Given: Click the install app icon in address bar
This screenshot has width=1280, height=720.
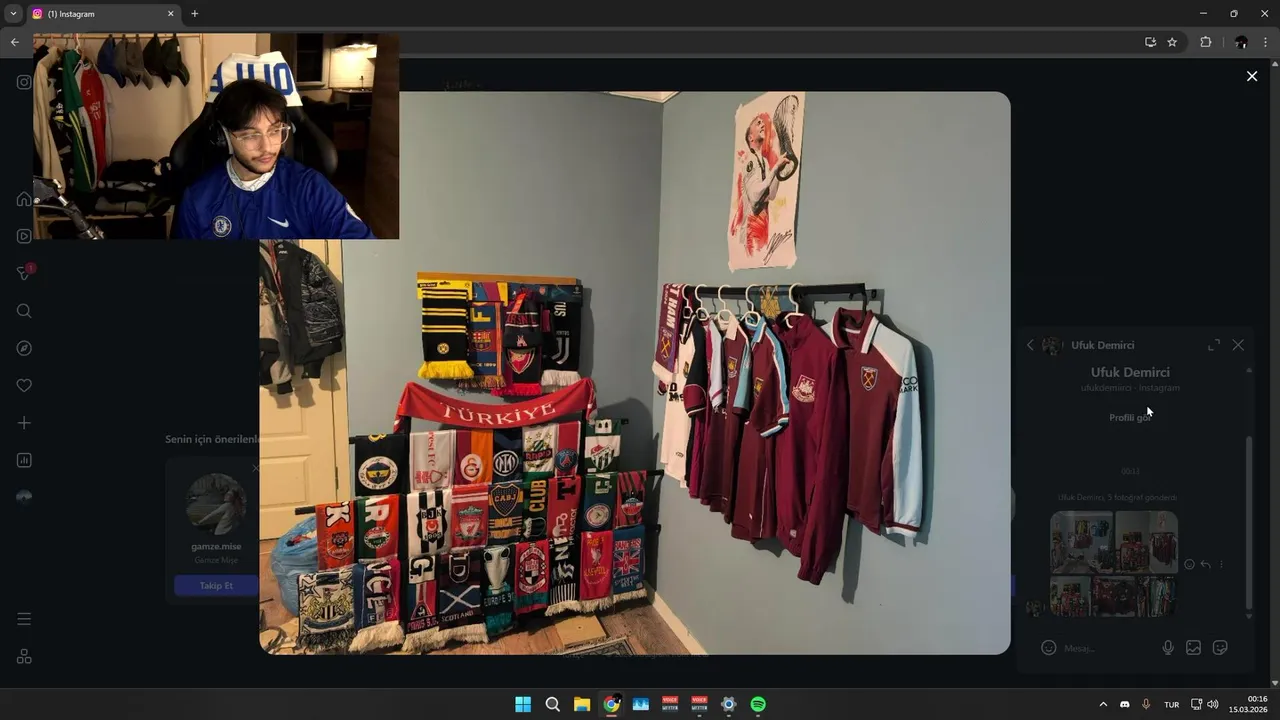Looking at the screenshot, I should click(x=1150, y=42).
